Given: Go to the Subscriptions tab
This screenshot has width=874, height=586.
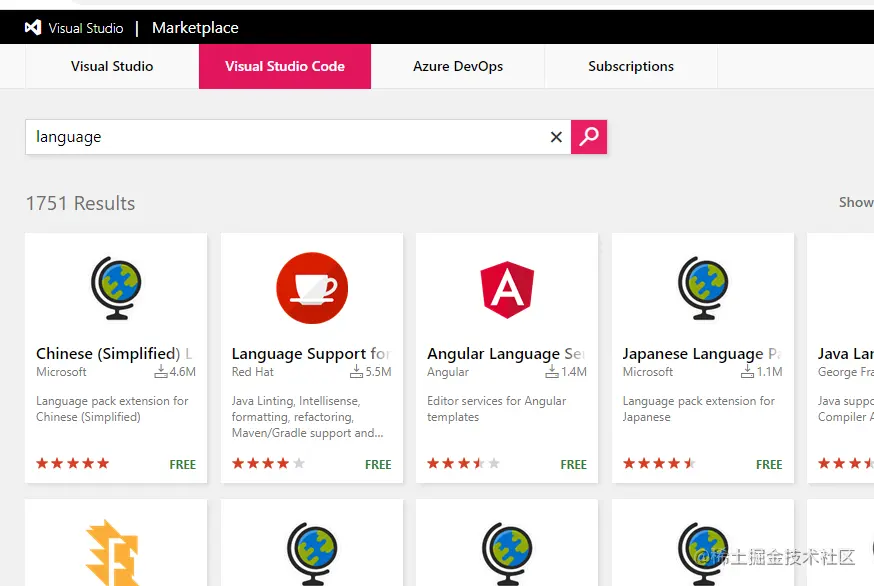Looking at the screenshot, I should tap(631, 66).
